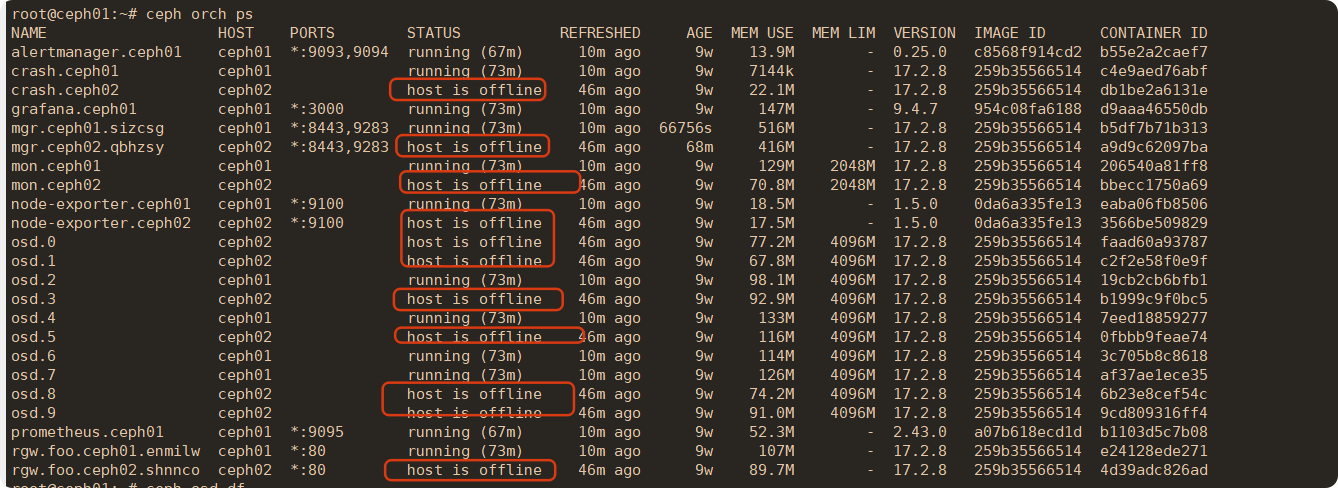This screenshot has height=488, width=1338.
Task: Select the osd.5 row name
Action: pyautogui.click(x=33, y=337)
